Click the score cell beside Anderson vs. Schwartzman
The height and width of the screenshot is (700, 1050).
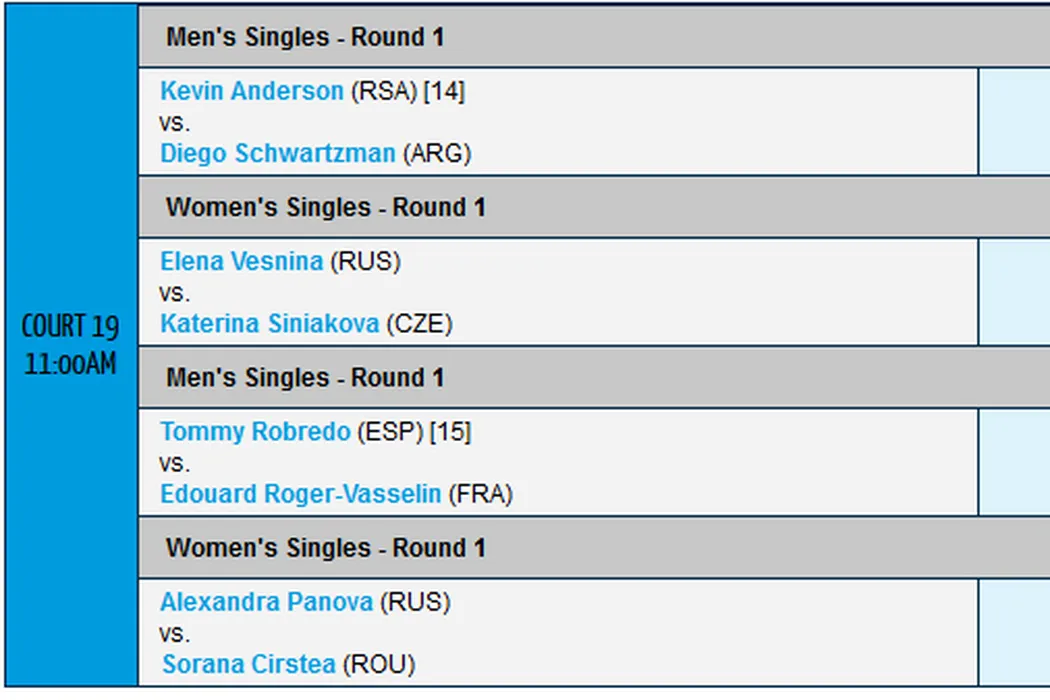coord(1013,122)
